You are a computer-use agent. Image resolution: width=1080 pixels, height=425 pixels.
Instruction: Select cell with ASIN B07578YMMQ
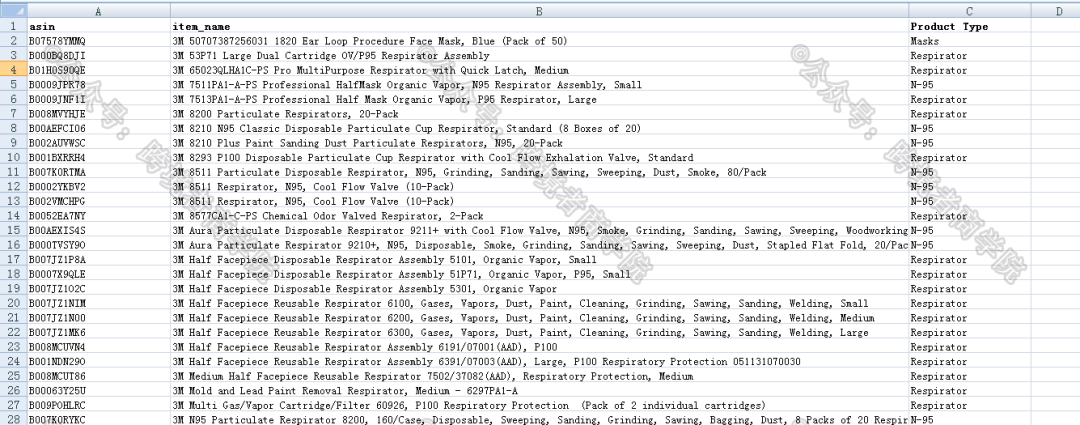pos(99,41)
